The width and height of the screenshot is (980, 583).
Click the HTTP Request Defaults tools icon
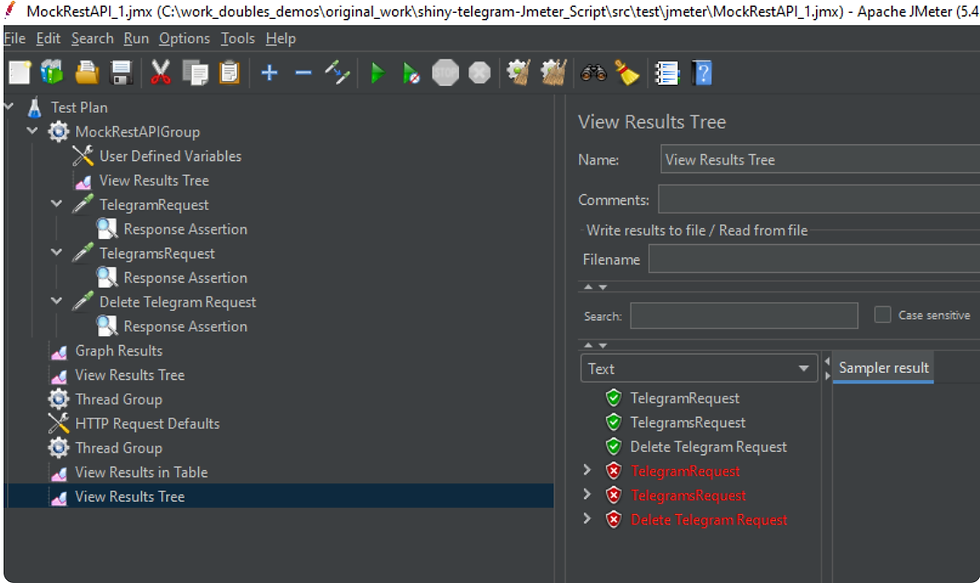click(59, 424)
